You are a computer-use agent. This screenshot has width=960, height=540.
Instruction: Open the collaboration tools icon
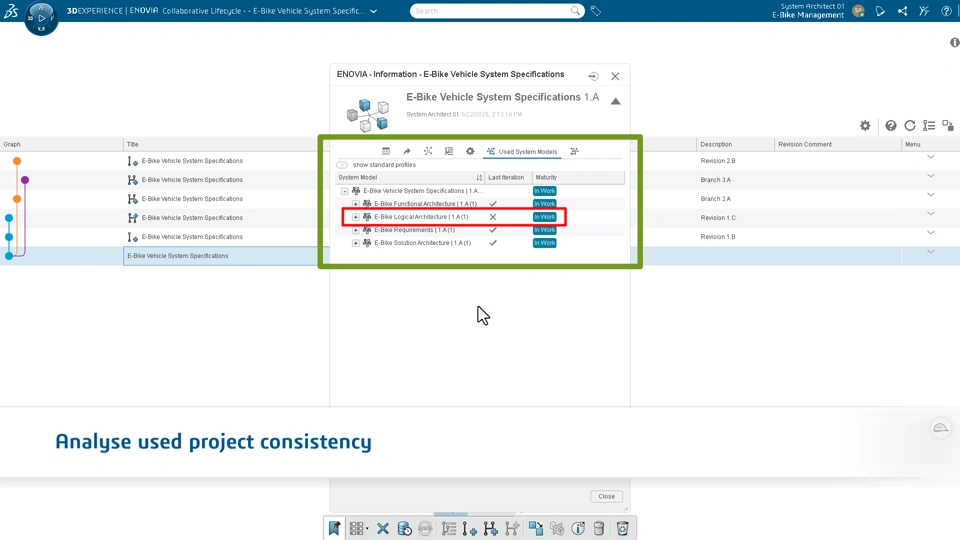point(924,11)
